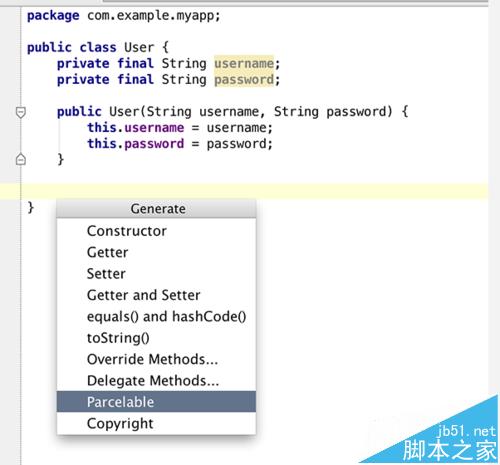Pick Getter and Setter option
The width and height of the screenshot is (500, 465).
coord(156,295)
